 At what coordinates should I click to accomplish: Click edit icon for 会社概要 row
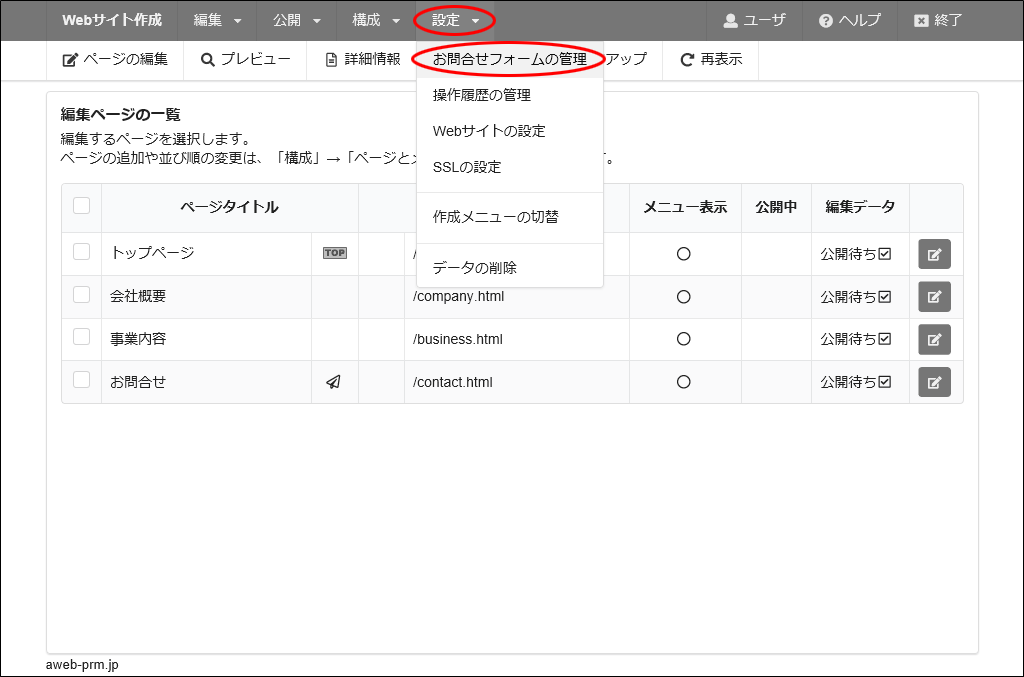coord(934,297)
